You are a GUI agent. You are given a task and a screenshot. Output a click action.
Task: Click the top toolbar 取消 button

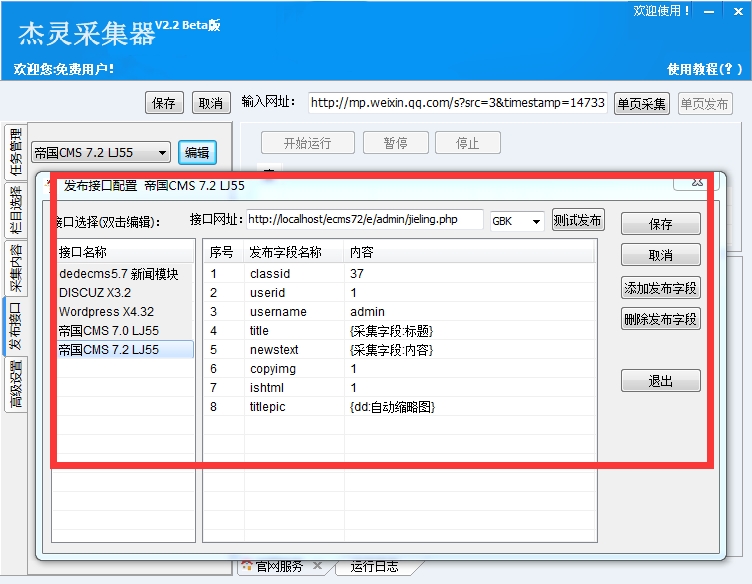211,103
